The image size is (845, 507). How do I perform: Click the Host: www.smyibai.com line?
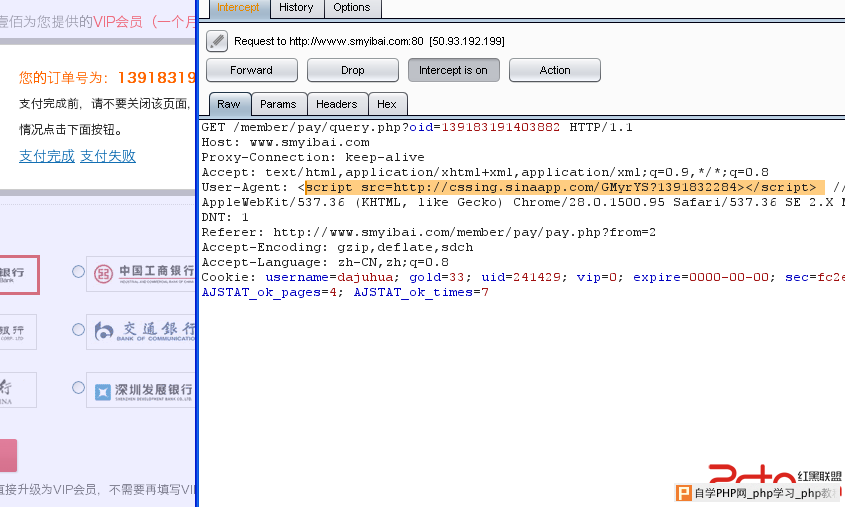coord(286,142)
